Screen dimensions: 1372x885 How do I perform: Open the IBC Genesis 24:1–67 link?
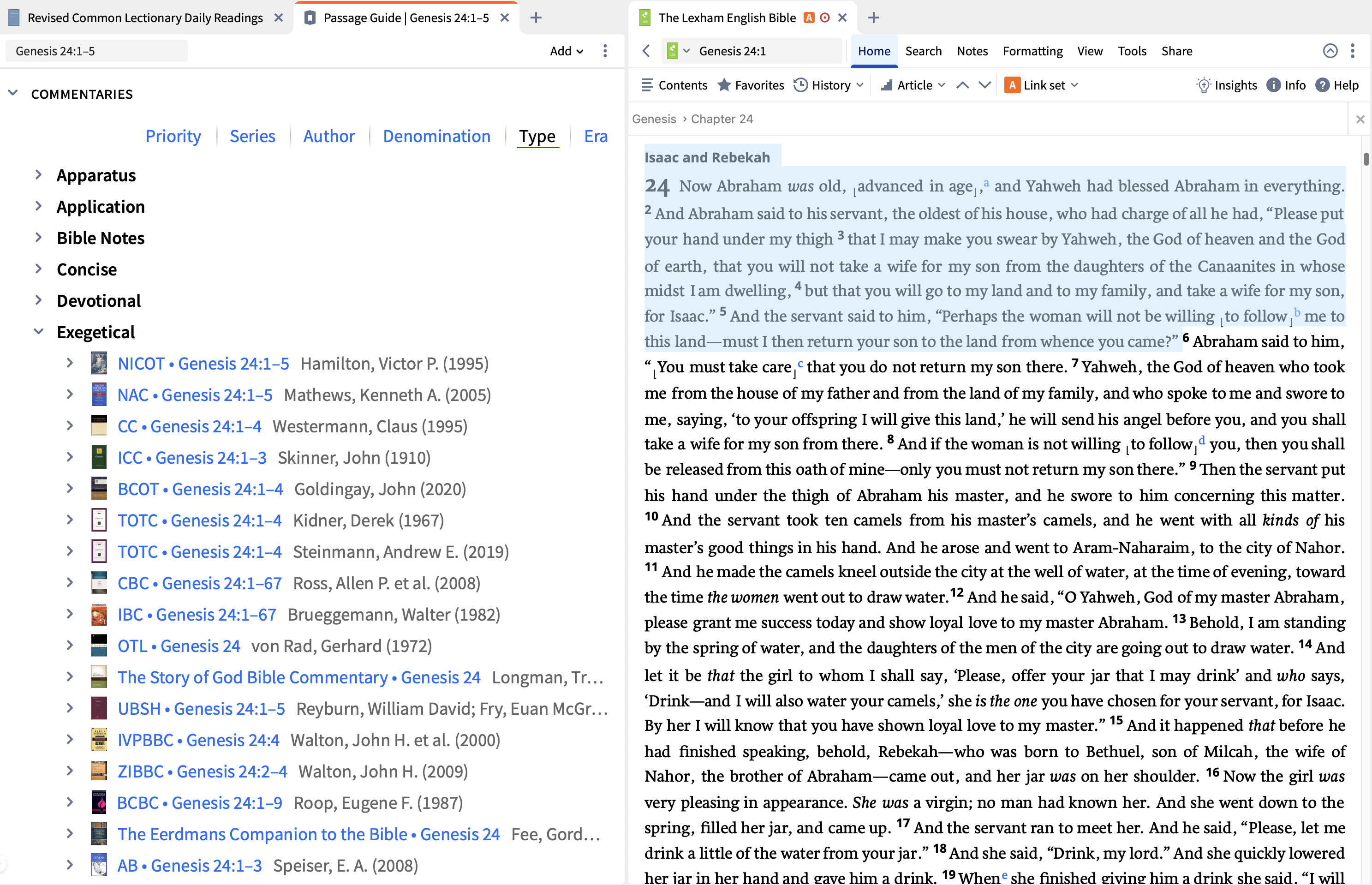point(197,615)
